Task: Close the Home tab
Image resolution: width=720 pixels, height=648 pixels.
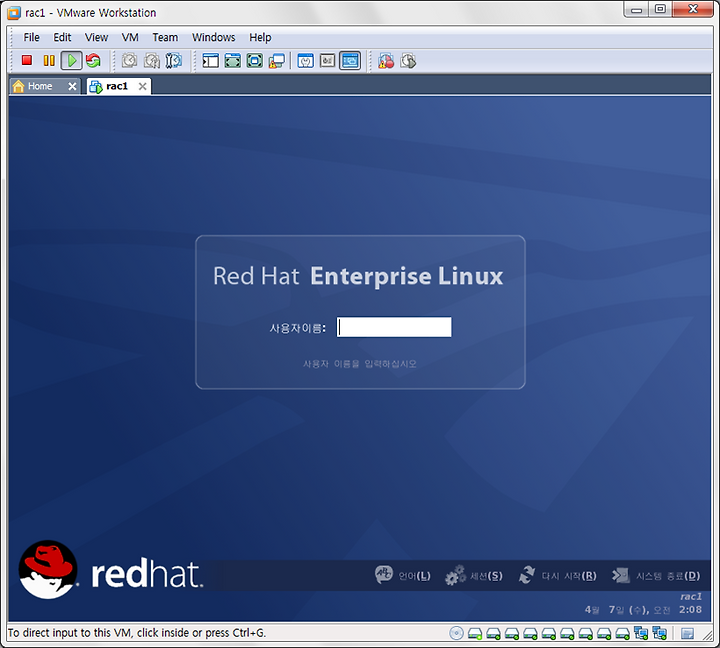Action: (x=72, y=86)
